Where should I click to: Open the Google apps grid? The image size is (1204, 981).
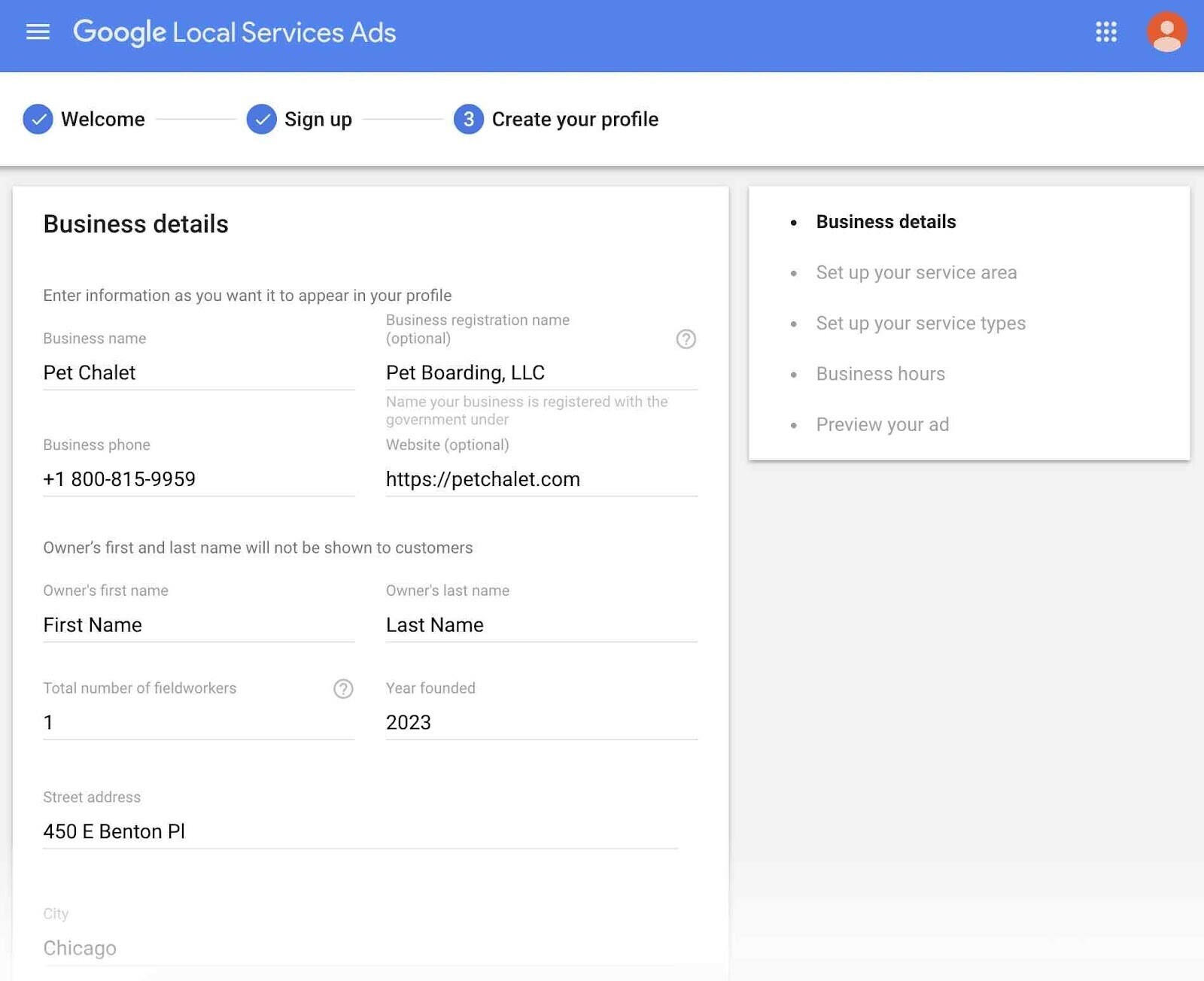tap(1105, 33)
